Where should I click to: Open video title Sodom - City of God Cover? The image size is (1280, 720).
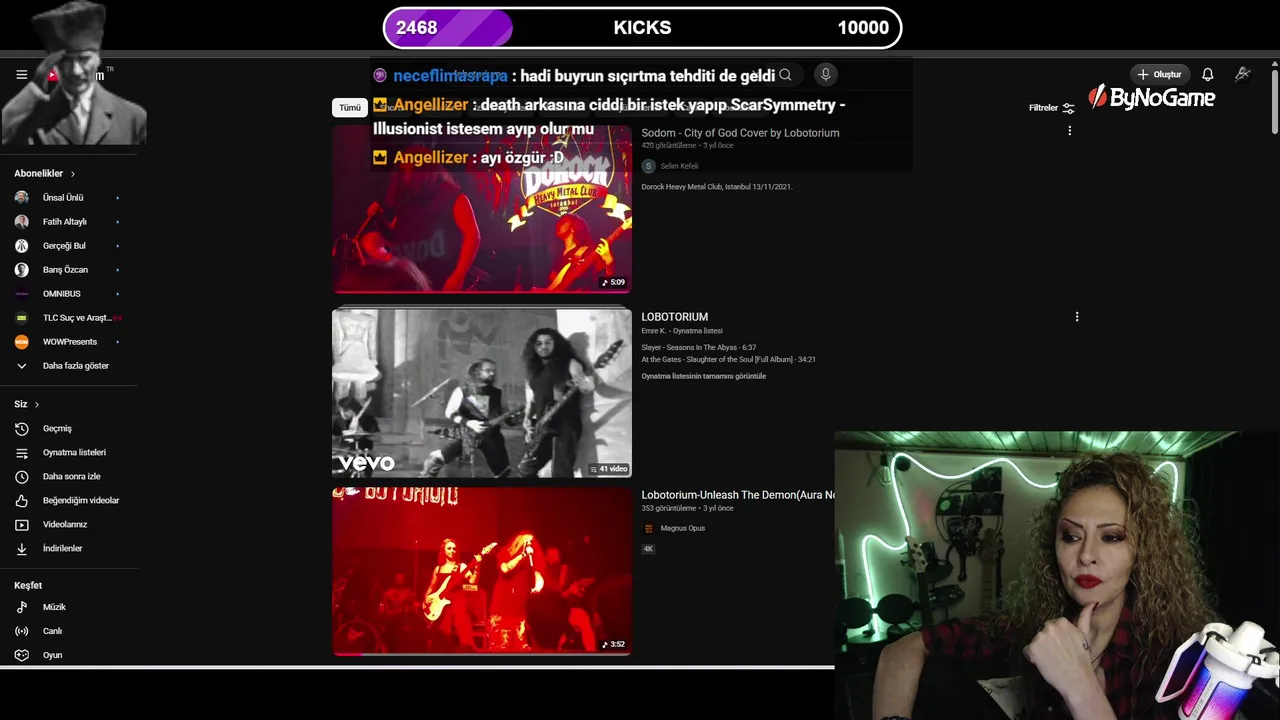740,133
